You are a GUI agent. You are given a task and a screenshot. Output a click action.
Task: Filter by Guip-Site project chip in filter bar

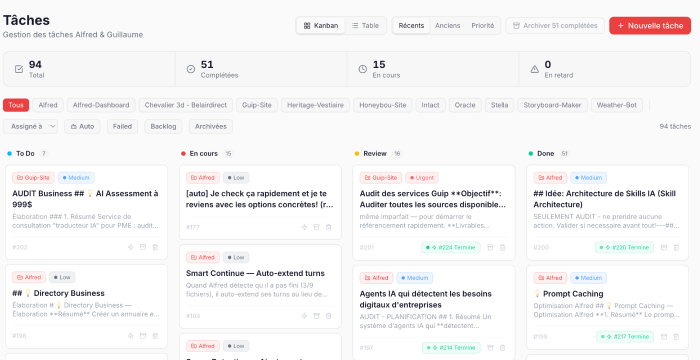click(257, 105)
